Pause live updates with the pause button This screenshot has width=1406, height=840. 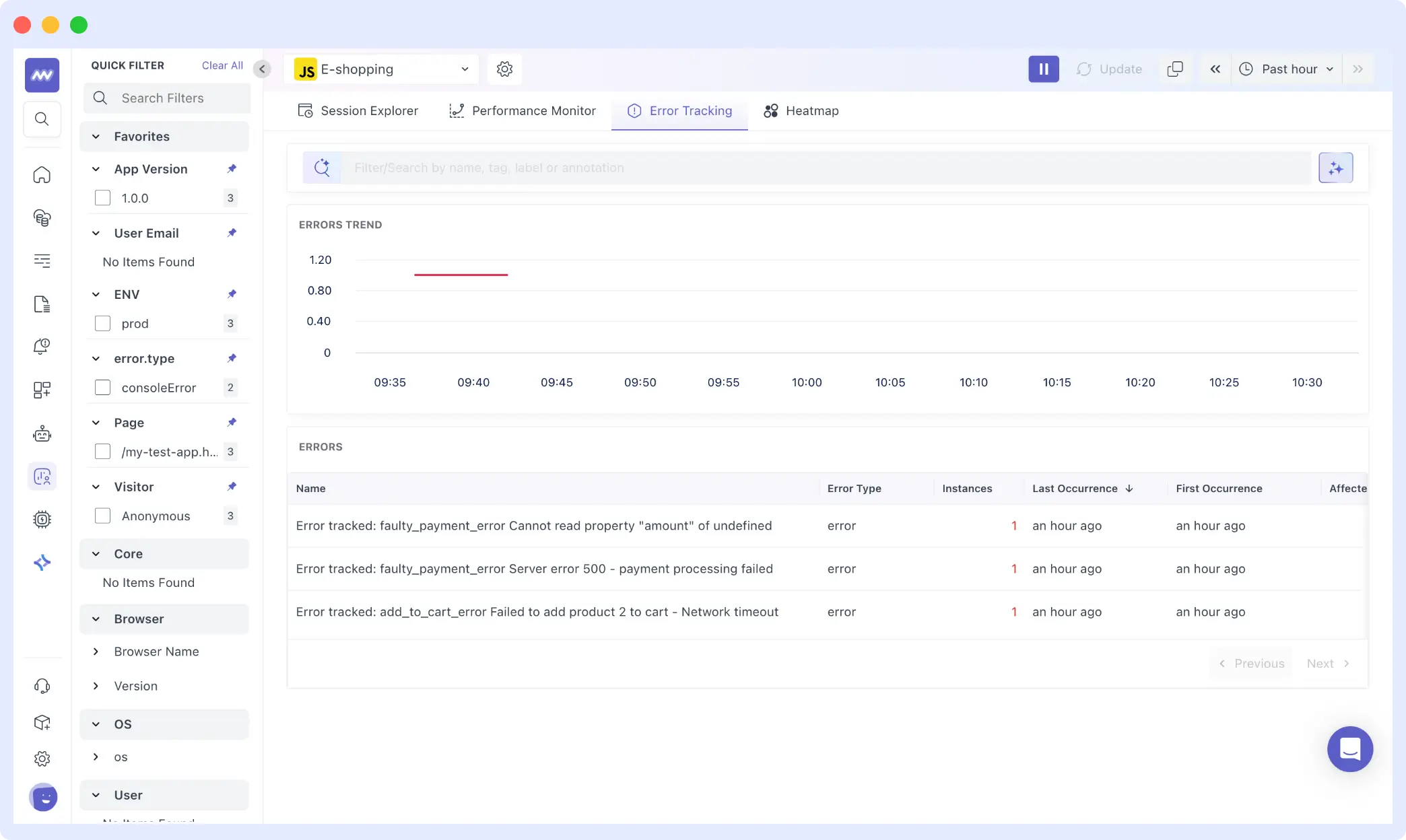click(1043, 69)
